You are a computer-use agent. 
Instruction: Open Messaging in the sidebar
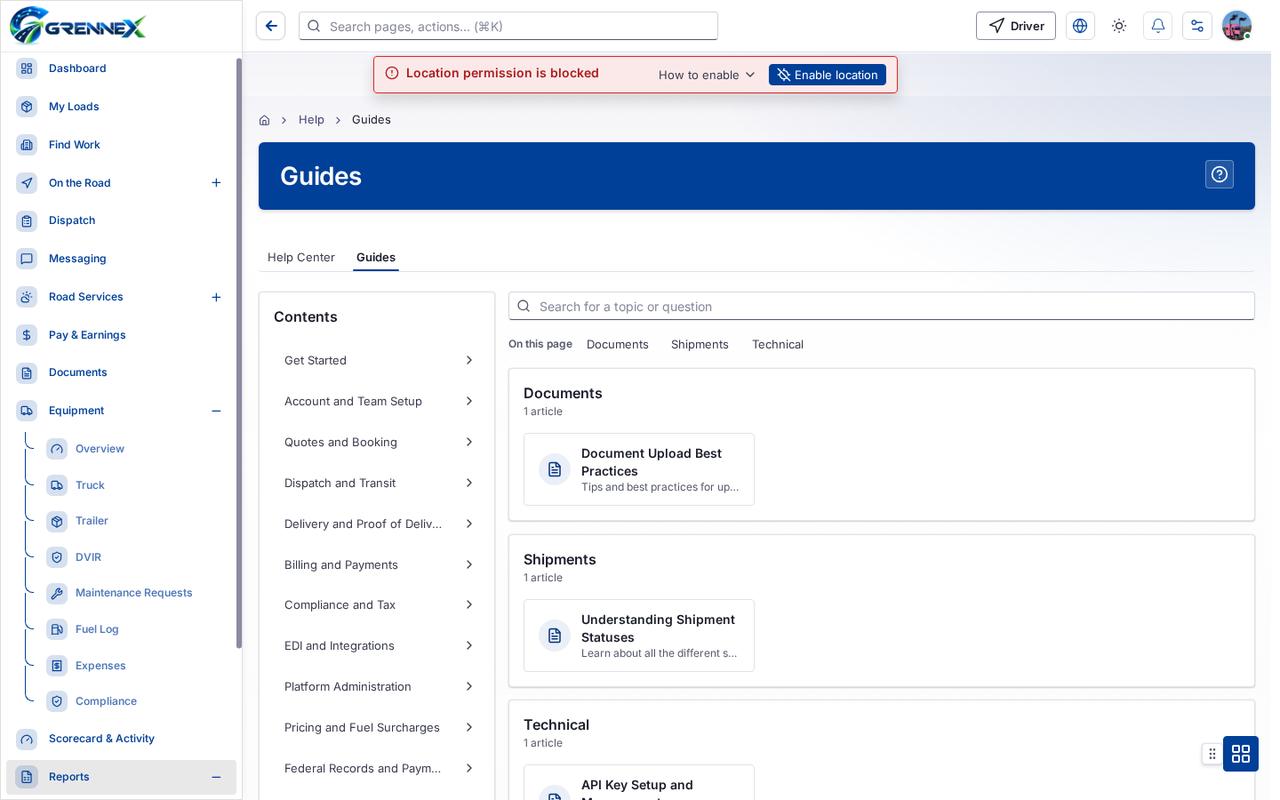121,258
